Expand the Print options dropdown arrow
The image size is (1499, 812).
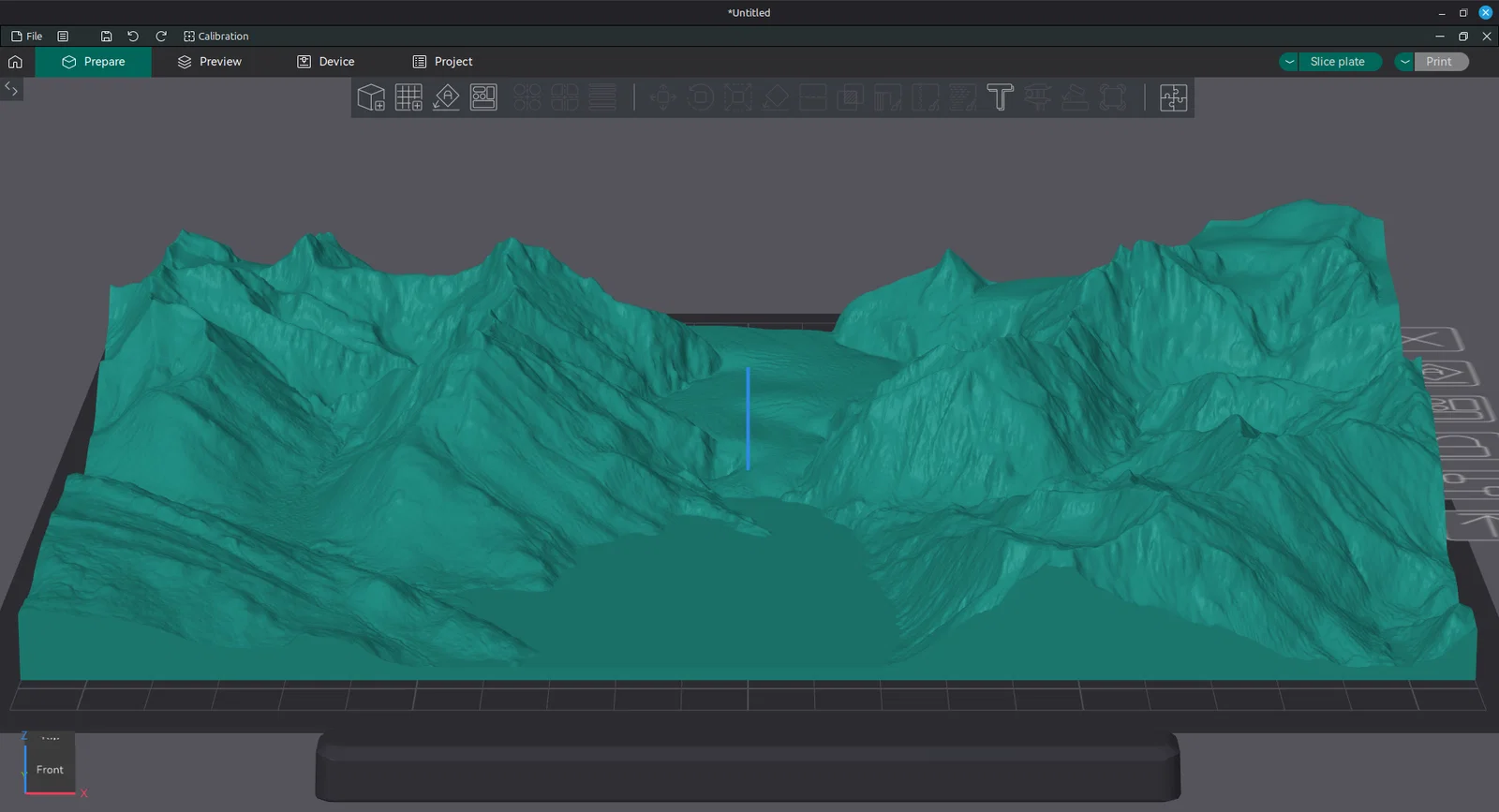(1404, 62)
